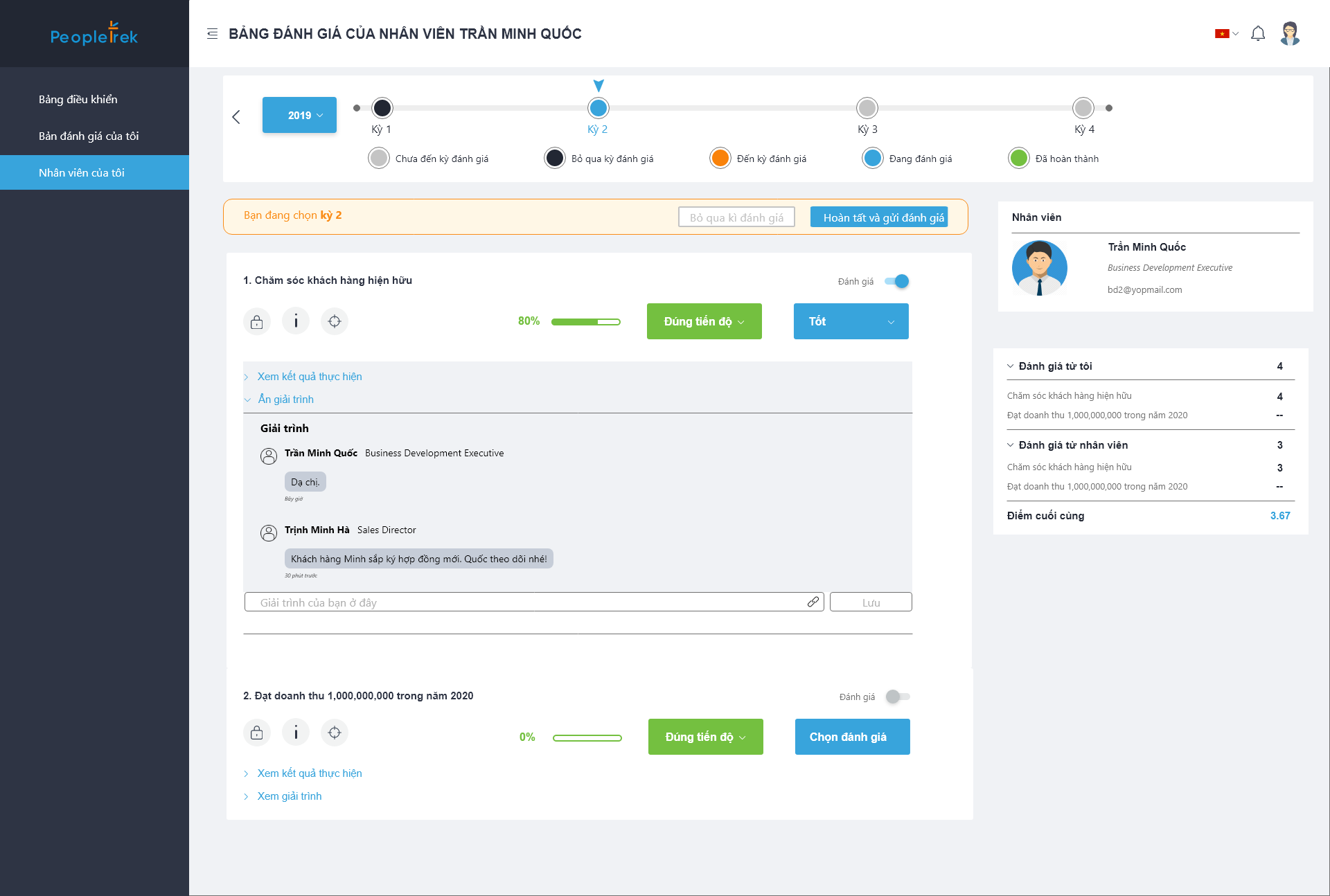
Task: Click target crosshair icon for goal 2
Action: tap(335, 733)
